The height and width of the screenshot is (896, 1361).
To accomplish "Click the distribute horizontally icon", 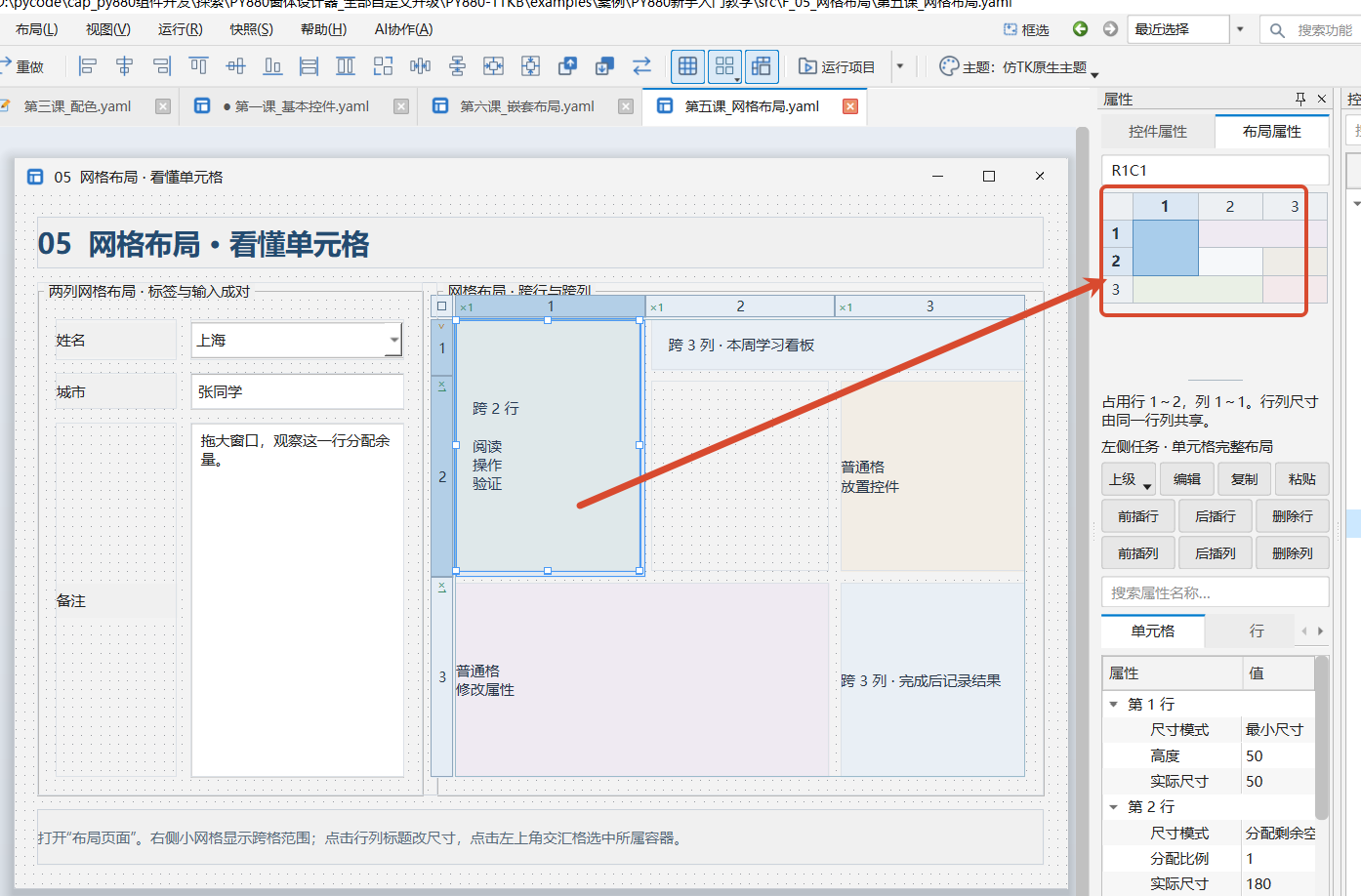I will [x=421, y=66].
